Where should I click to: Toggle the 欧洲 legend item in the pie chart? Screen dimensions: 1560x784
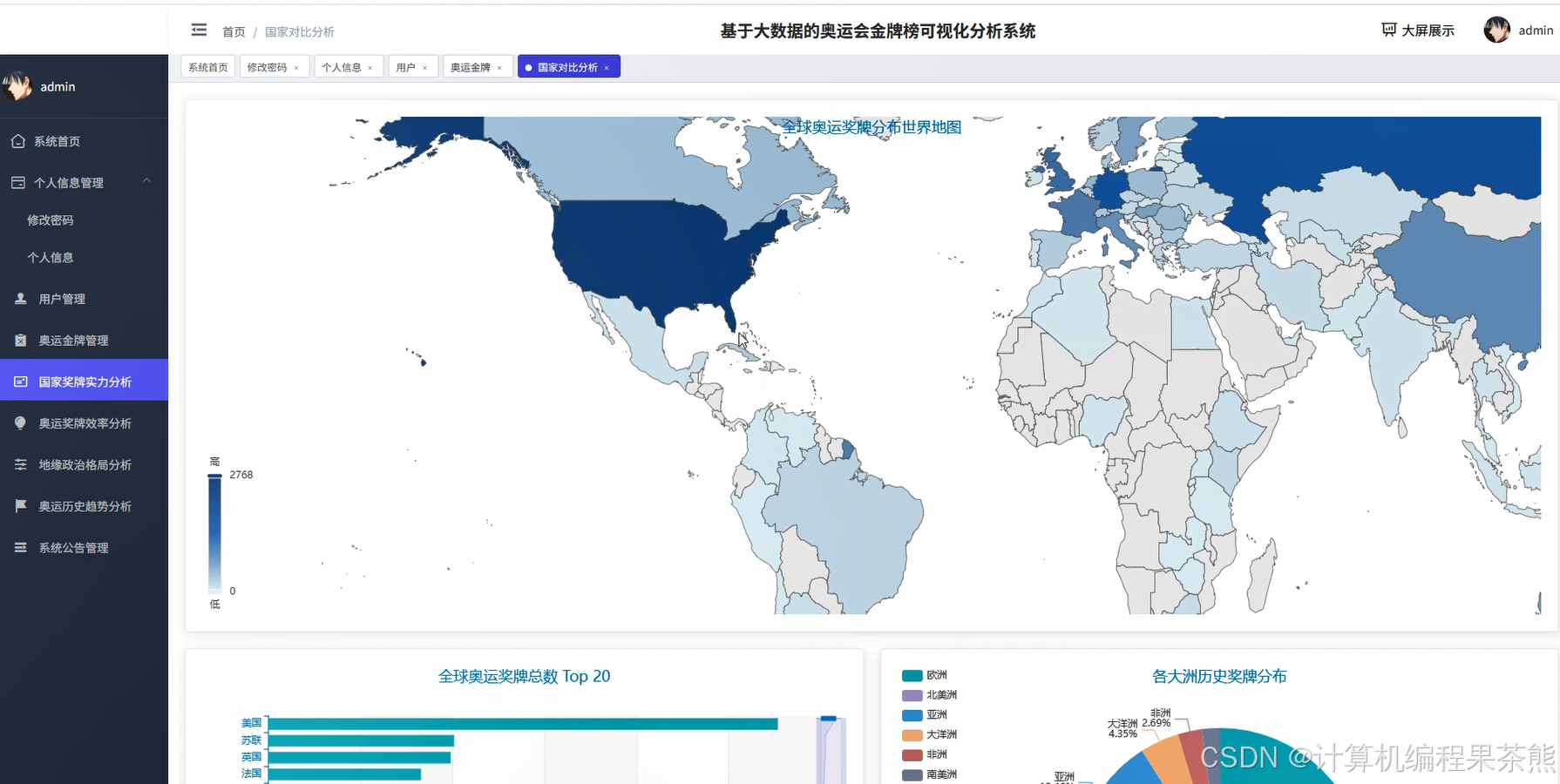pos(925,675)
